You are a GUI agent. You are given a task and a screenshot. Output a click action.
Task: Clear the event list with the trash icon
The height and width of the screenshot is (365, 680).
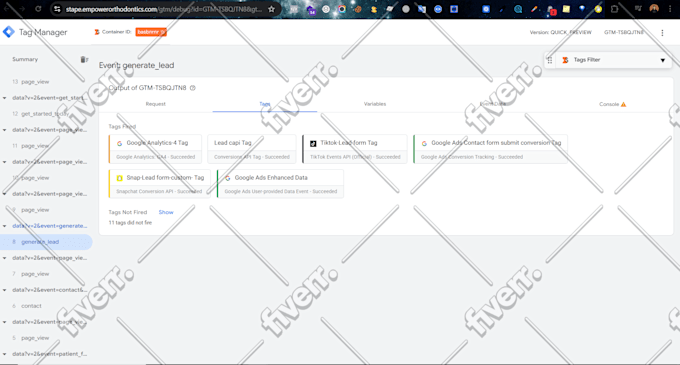tap(84, 59)
